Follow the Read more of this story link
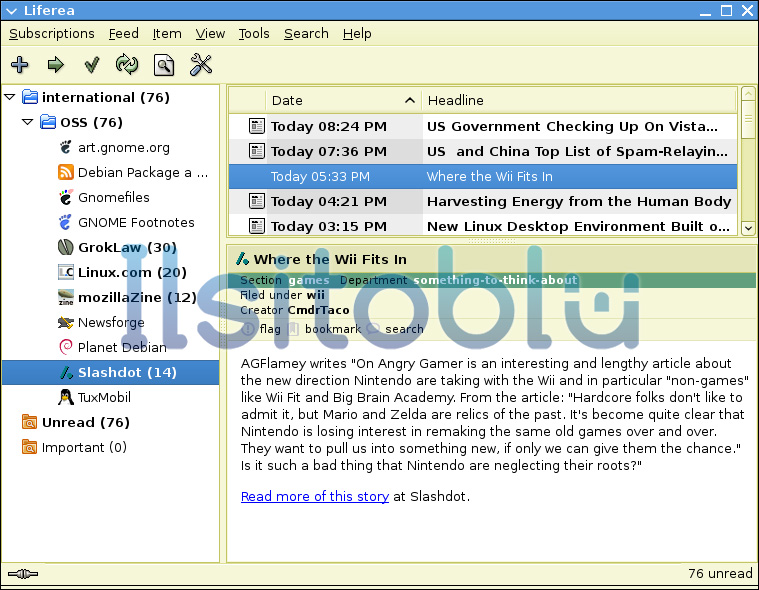Screen dimensions: 759x590 pos(315,497)
